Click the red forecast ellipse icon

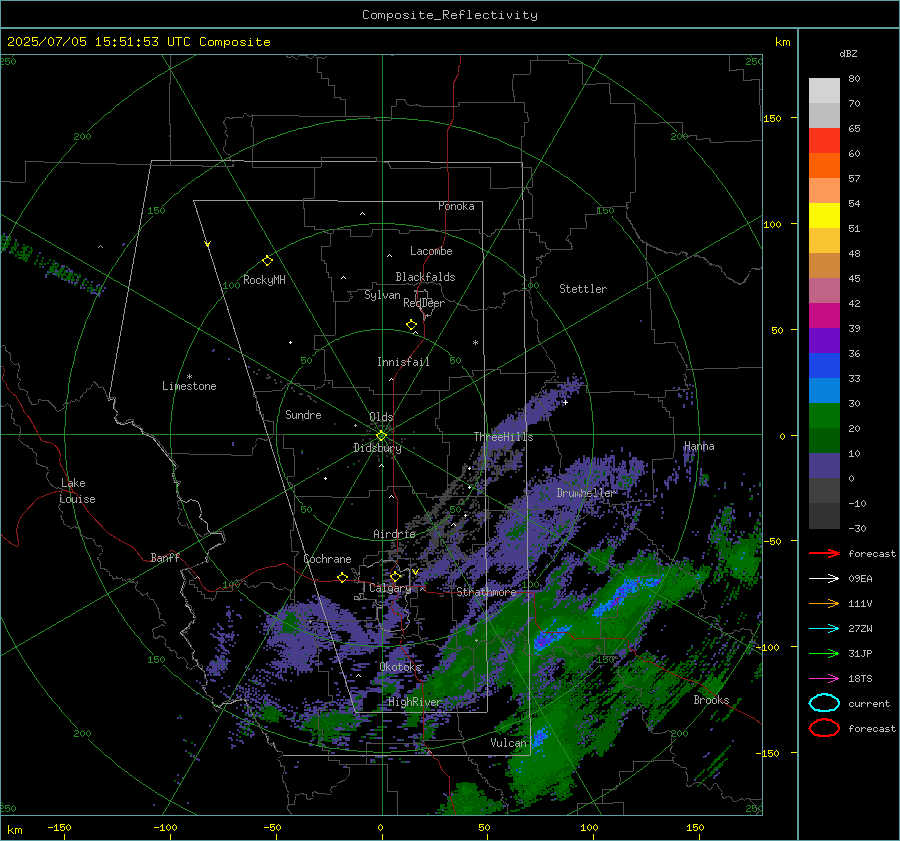click(824, 728)
